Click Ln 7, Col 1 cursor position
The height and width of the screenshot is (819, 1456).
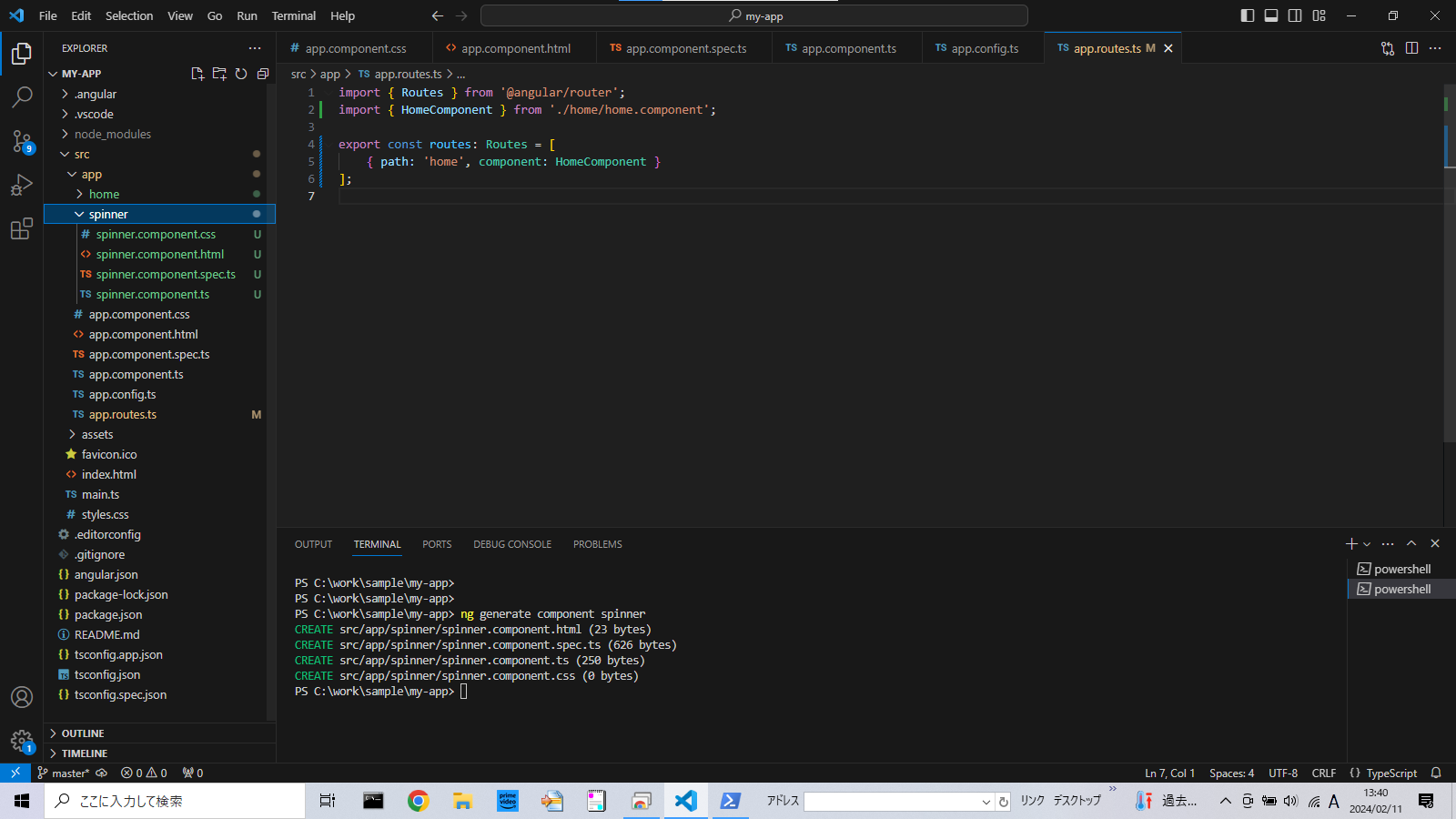[x=1169, y=773]
